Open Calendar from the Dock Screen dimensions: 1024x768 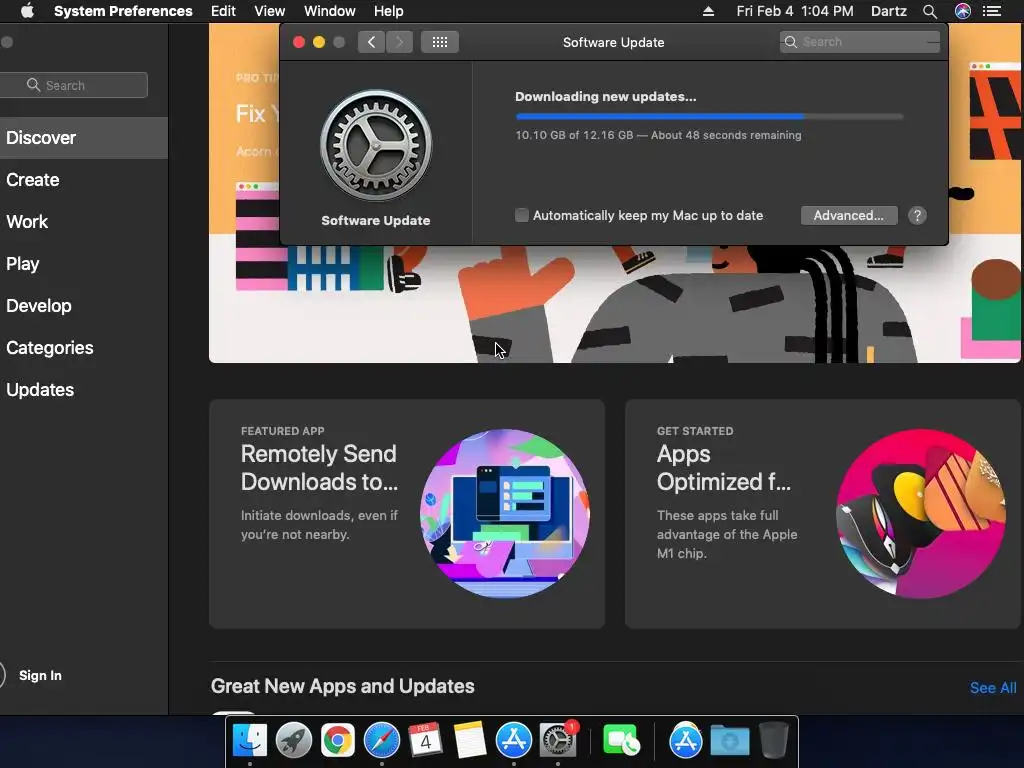point(425,741)
